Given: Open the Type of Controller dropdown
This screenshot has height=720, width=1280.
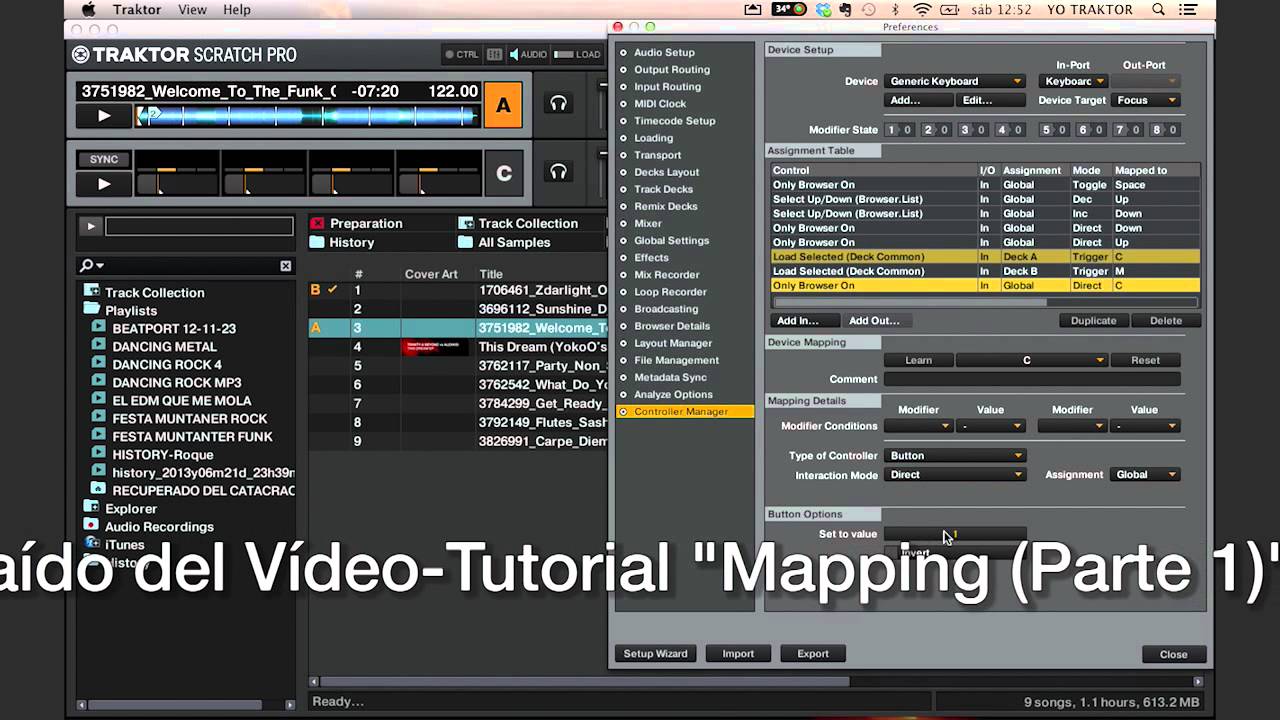Looking at the screenshot, I should pyautogui.click(x=955, y=455).
